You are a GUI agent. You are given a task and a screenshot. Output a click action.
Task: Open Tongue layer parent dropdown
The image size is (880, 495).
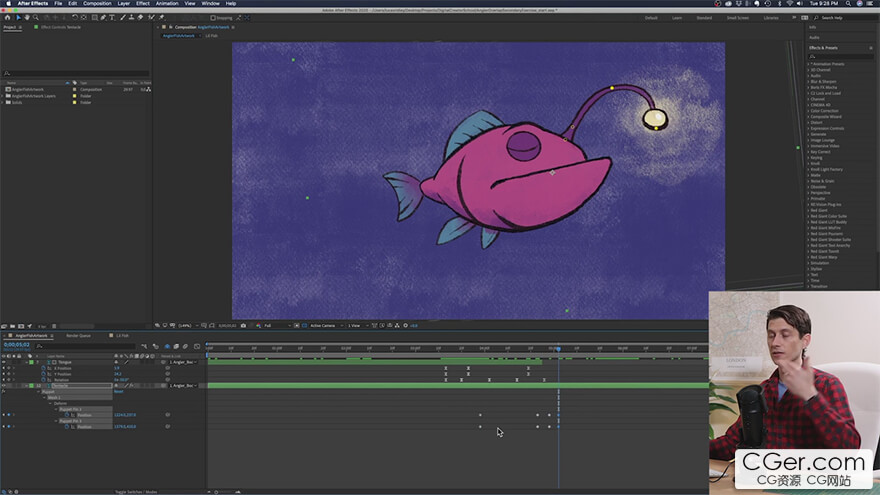pos(183,362)
